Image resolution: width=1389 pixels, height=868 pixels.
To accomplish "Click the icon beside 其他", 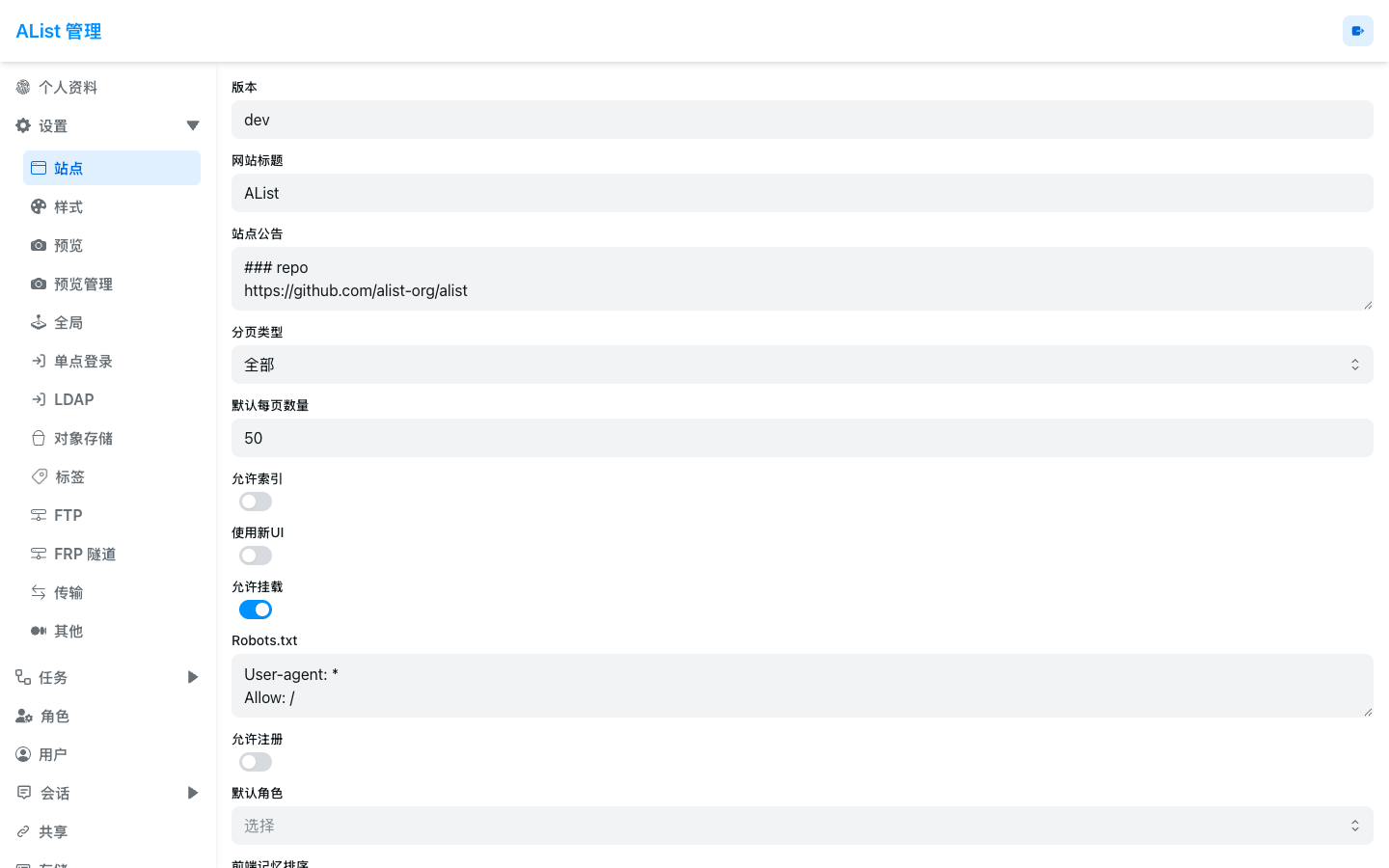I will [39, 631].
